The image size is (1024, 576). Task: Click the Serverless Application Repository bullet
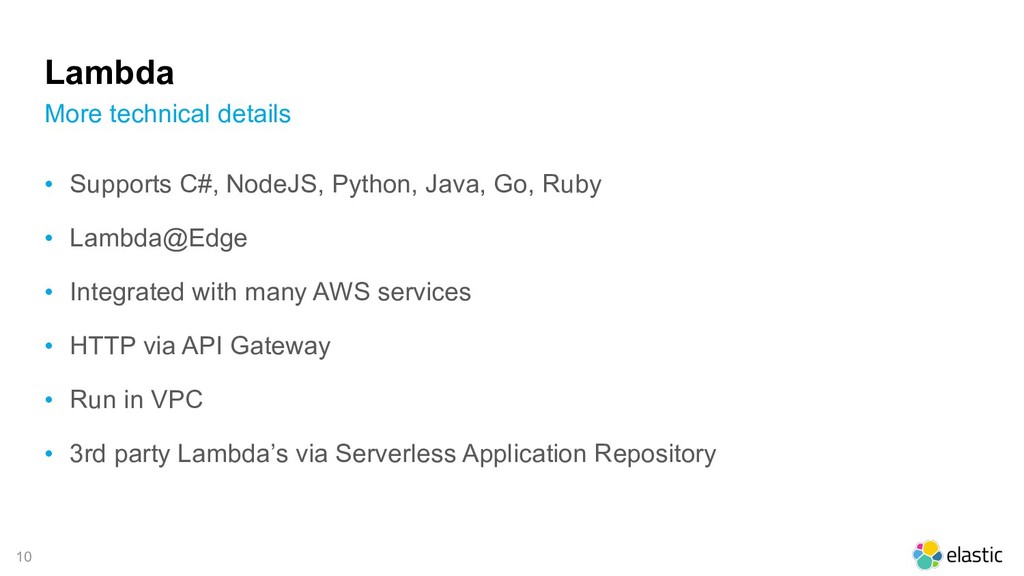pyautogui.click(x=392, y=454)
